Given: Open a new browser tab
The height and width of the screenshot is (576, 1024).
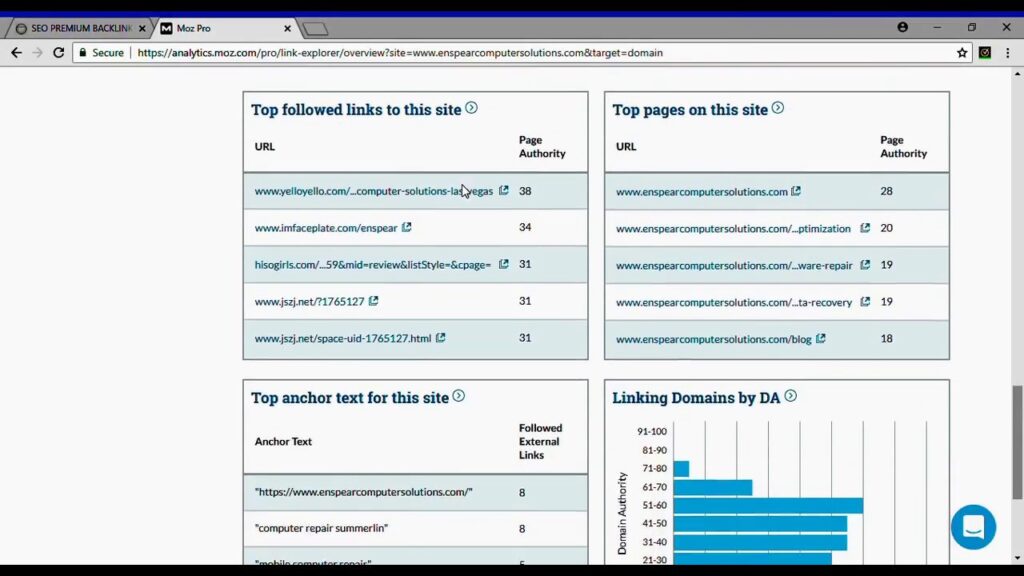Looking at the screenshot, I should (315, 29).
